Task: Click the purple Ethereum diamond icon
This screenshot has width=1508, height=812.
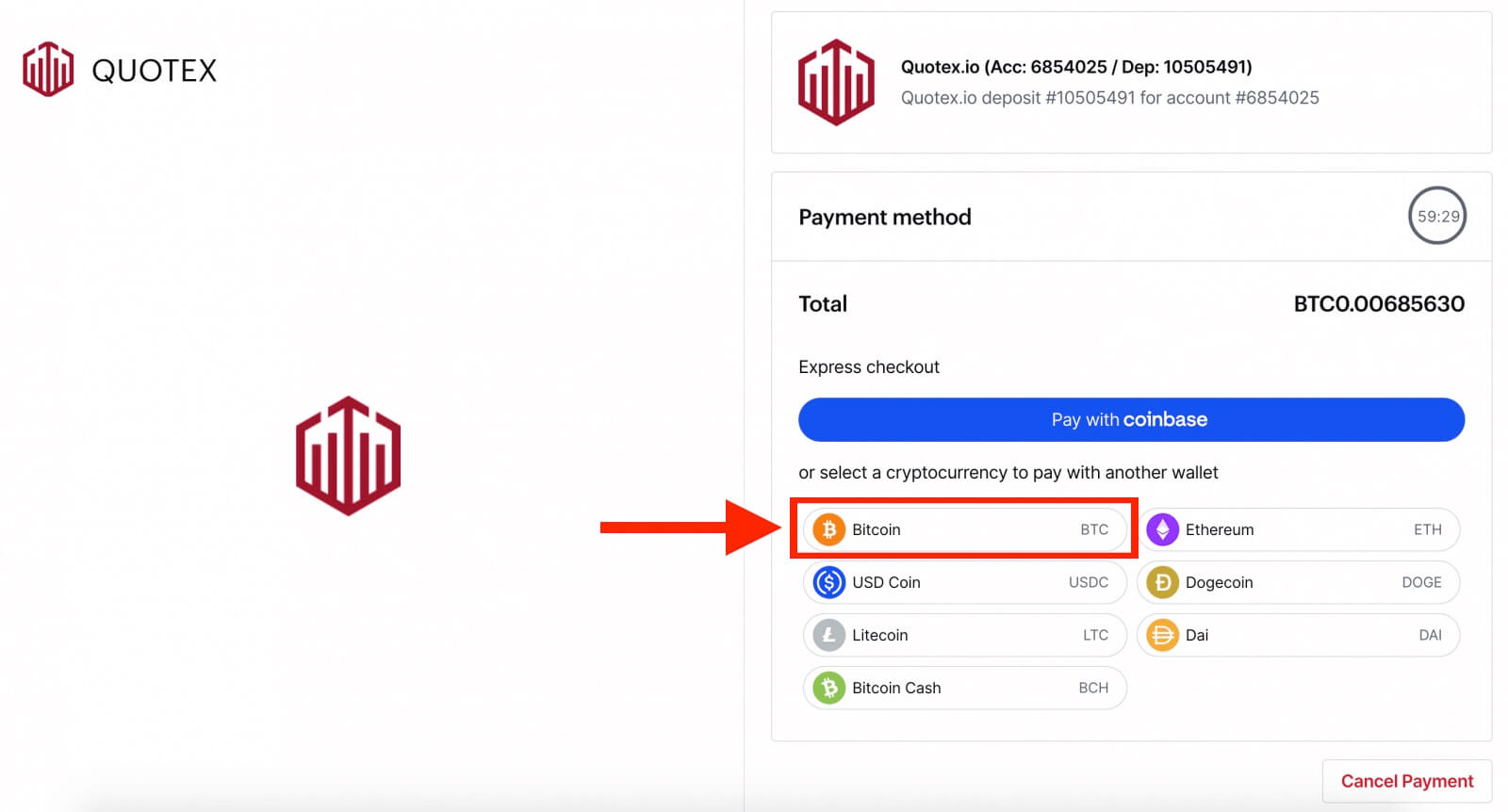Action: click(1162, 529)
